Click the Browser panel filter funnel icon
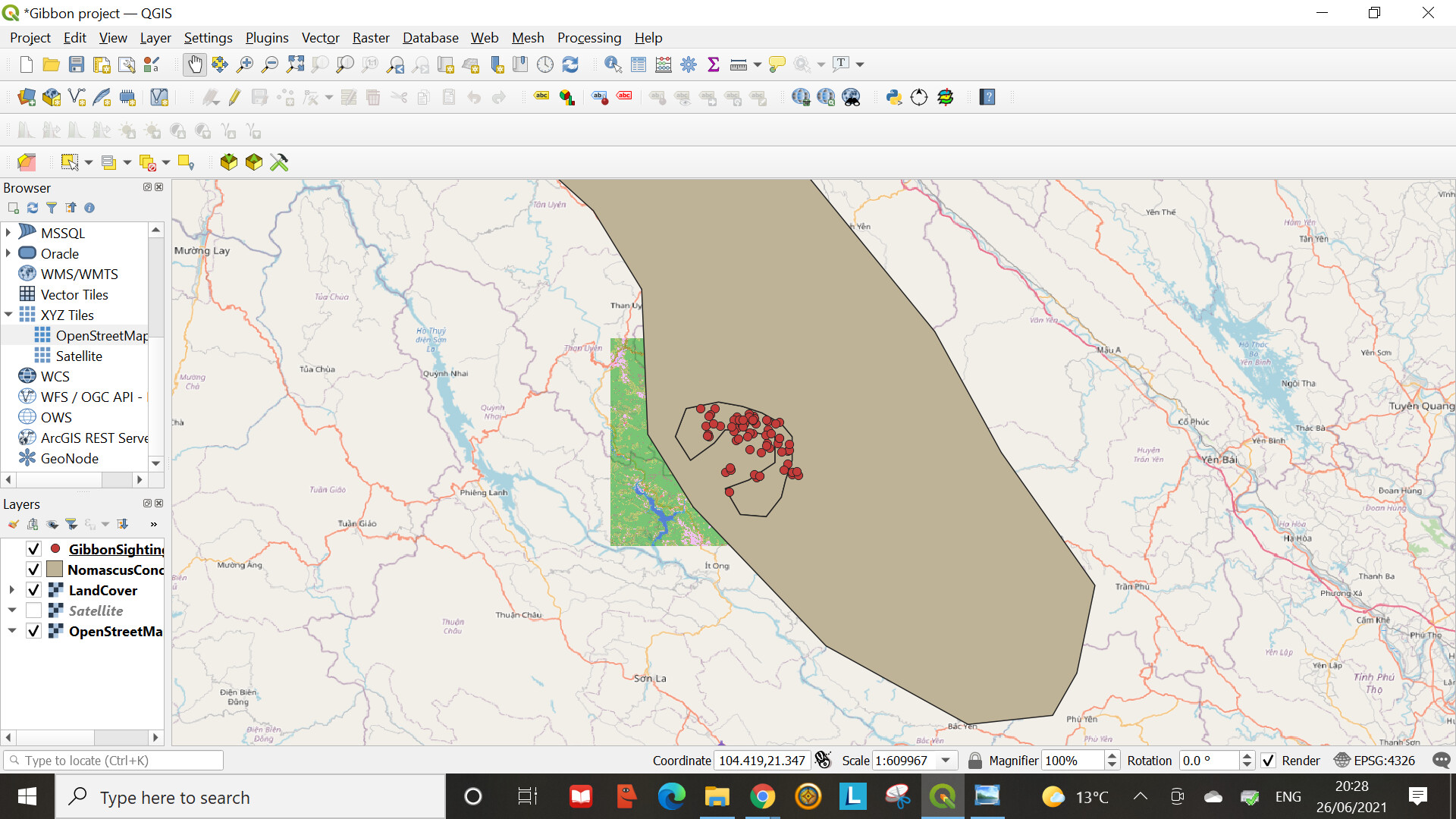Viewport: 1456px width, 819px height. (52, 208)
